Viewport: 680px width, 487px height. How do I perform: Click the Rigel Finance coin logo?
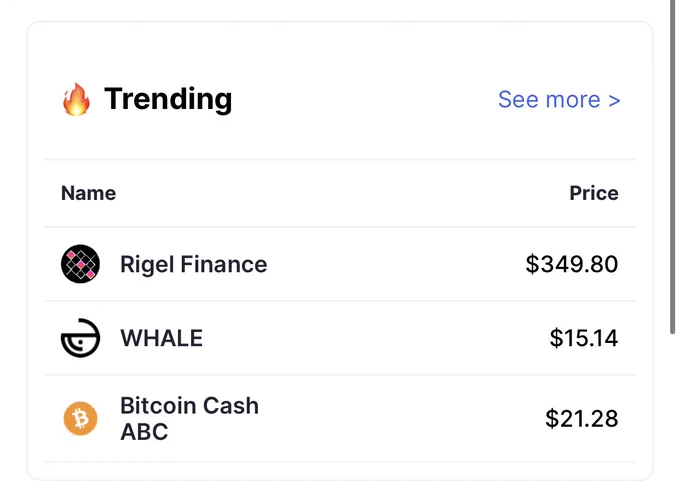click(80, 264)
